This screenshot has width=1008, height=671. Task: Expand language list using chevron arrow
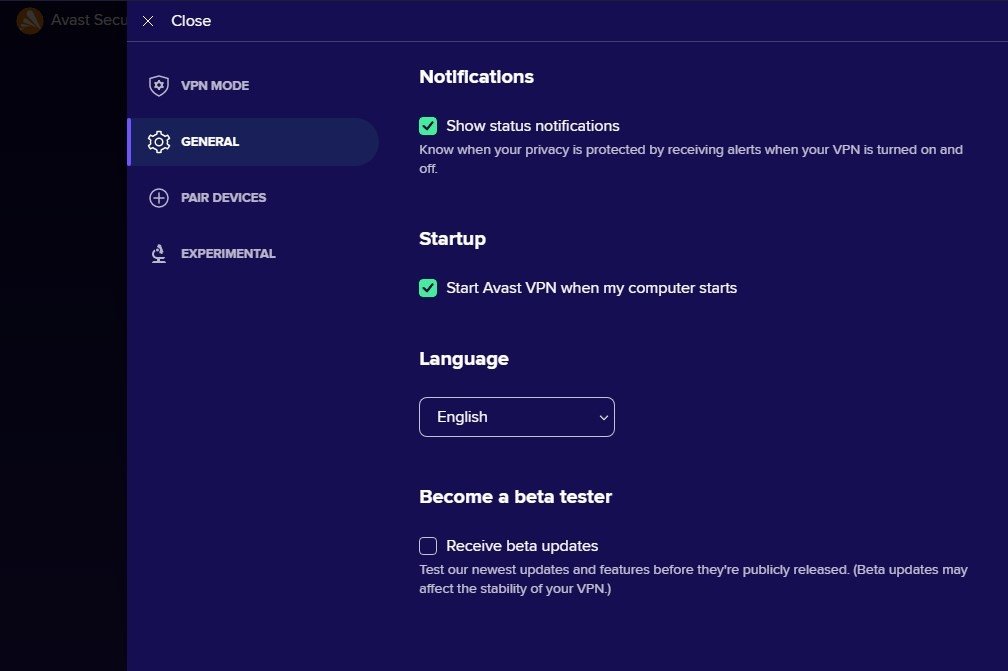coord(604,418)
